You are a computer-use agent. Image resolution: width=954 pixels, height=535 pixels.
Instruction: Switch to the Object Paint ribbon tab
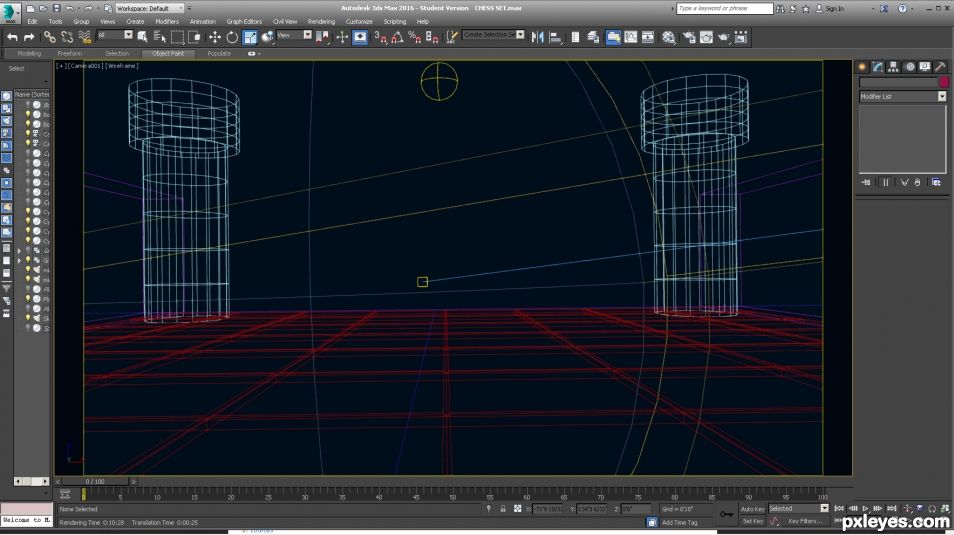pos(168,54)
